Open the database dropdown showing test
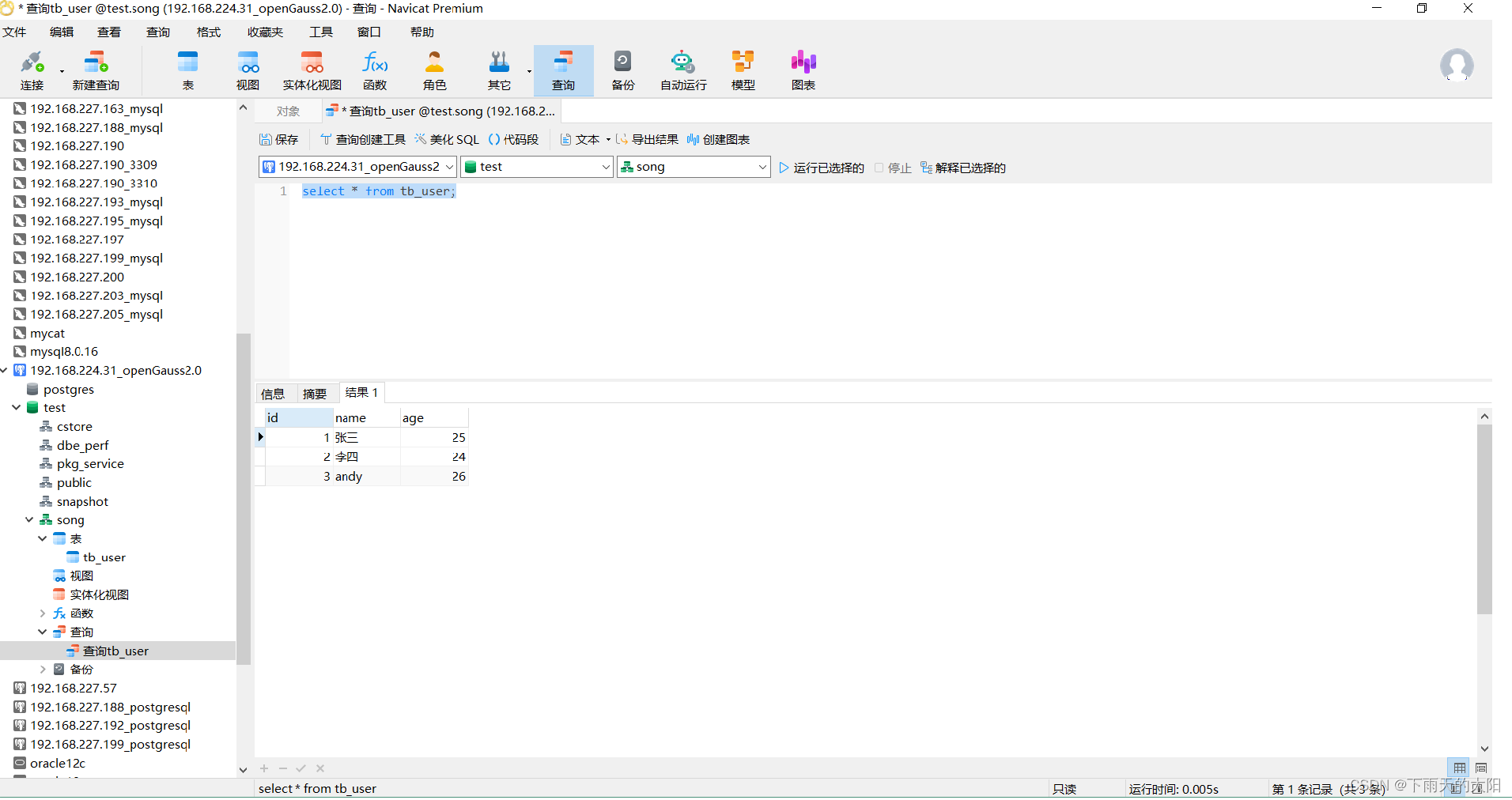Image resolution: width=1512 pixels, height=800 pixels. (x=538, y=167)
